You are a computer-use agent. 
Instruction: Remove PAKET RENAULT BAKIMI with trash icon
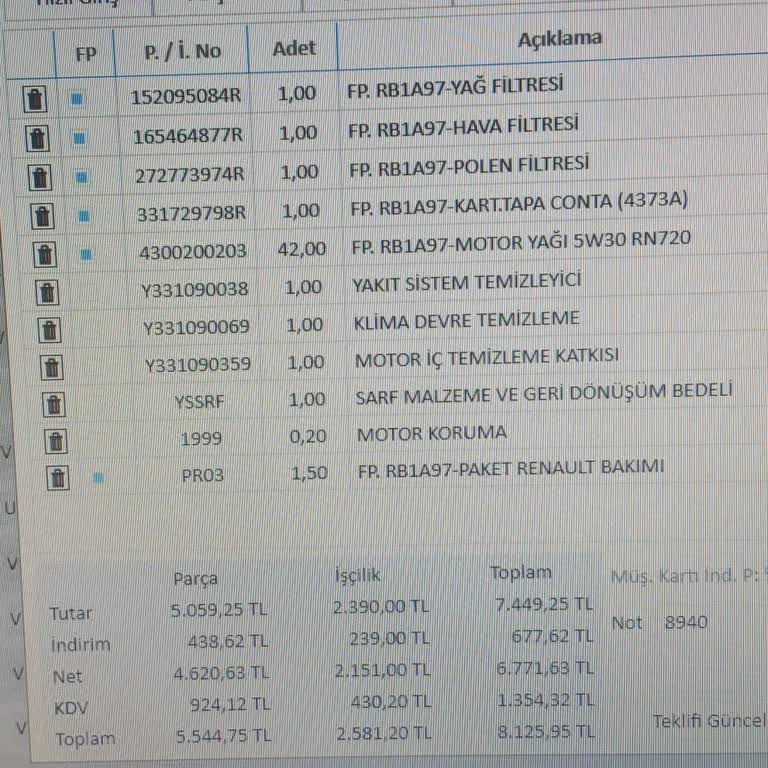pos(58,476)
